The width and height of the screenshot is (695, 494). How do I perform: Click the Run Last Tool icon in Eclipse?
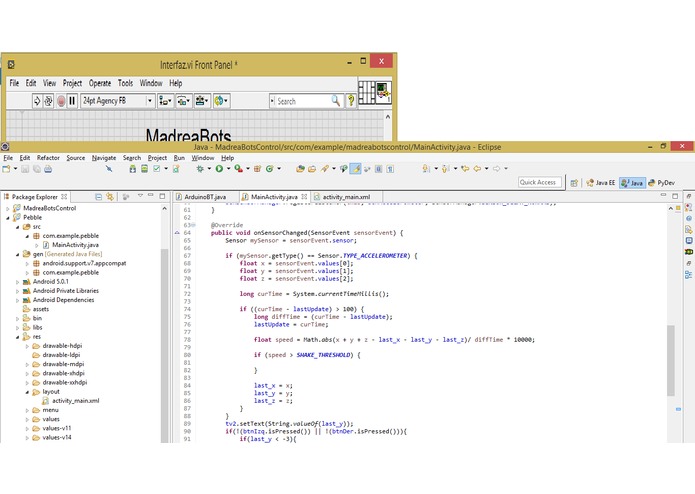point(239,169)
